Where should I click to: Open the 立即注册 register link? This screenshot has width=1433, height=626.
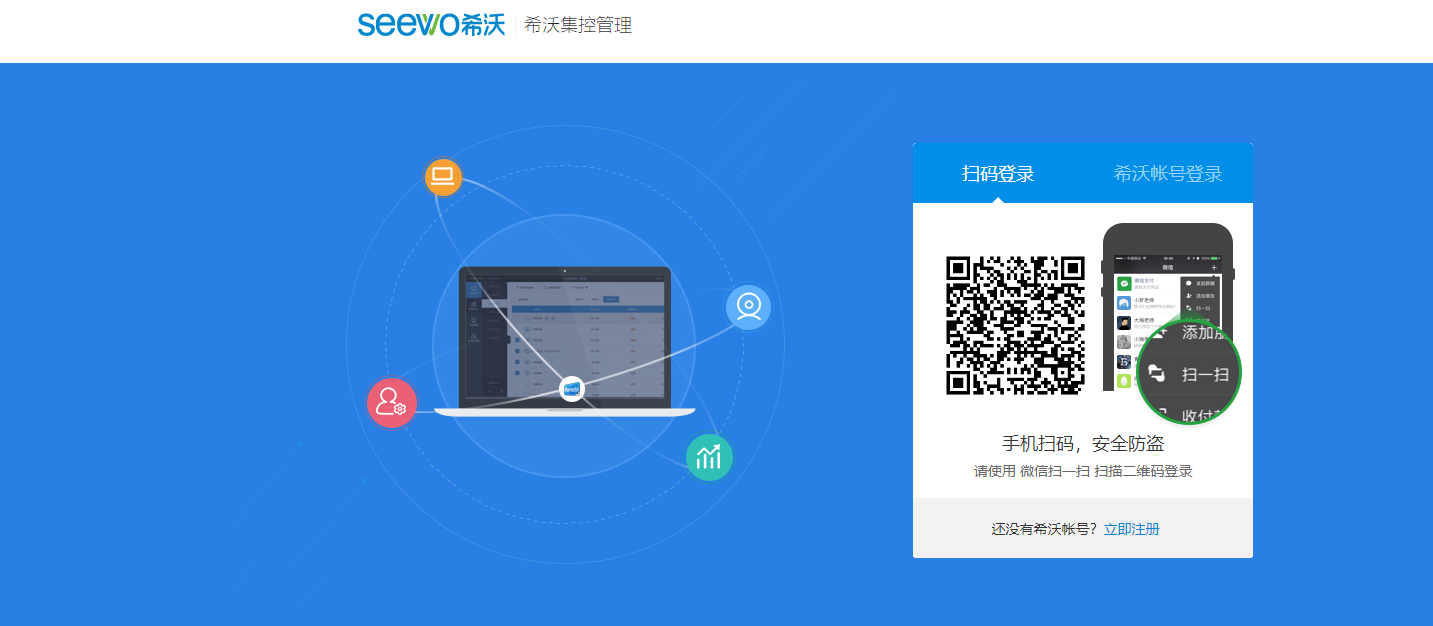click(x=1131, y=529)
